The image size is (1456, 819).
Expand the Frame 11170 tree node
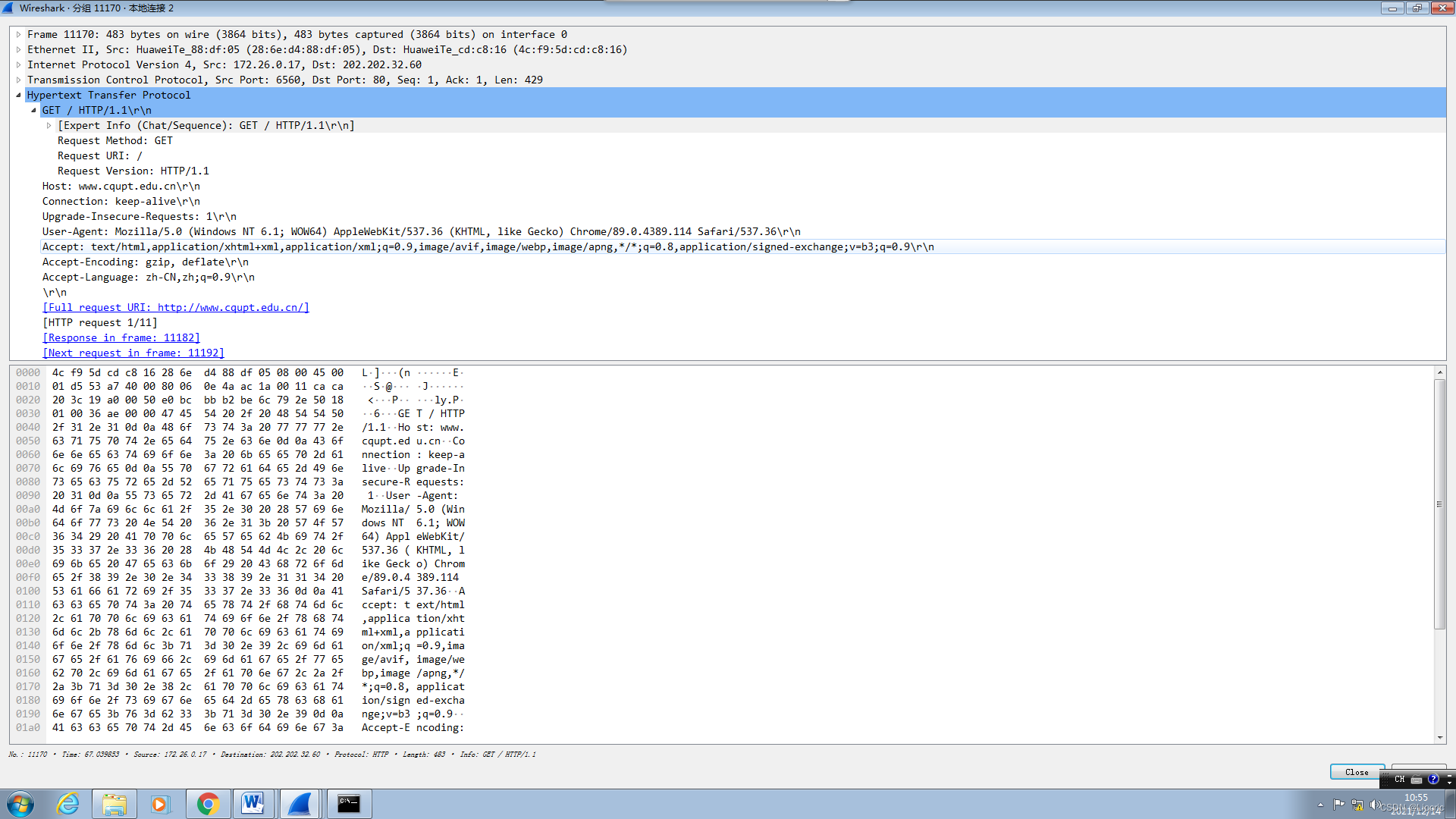[x=19, y=35]
